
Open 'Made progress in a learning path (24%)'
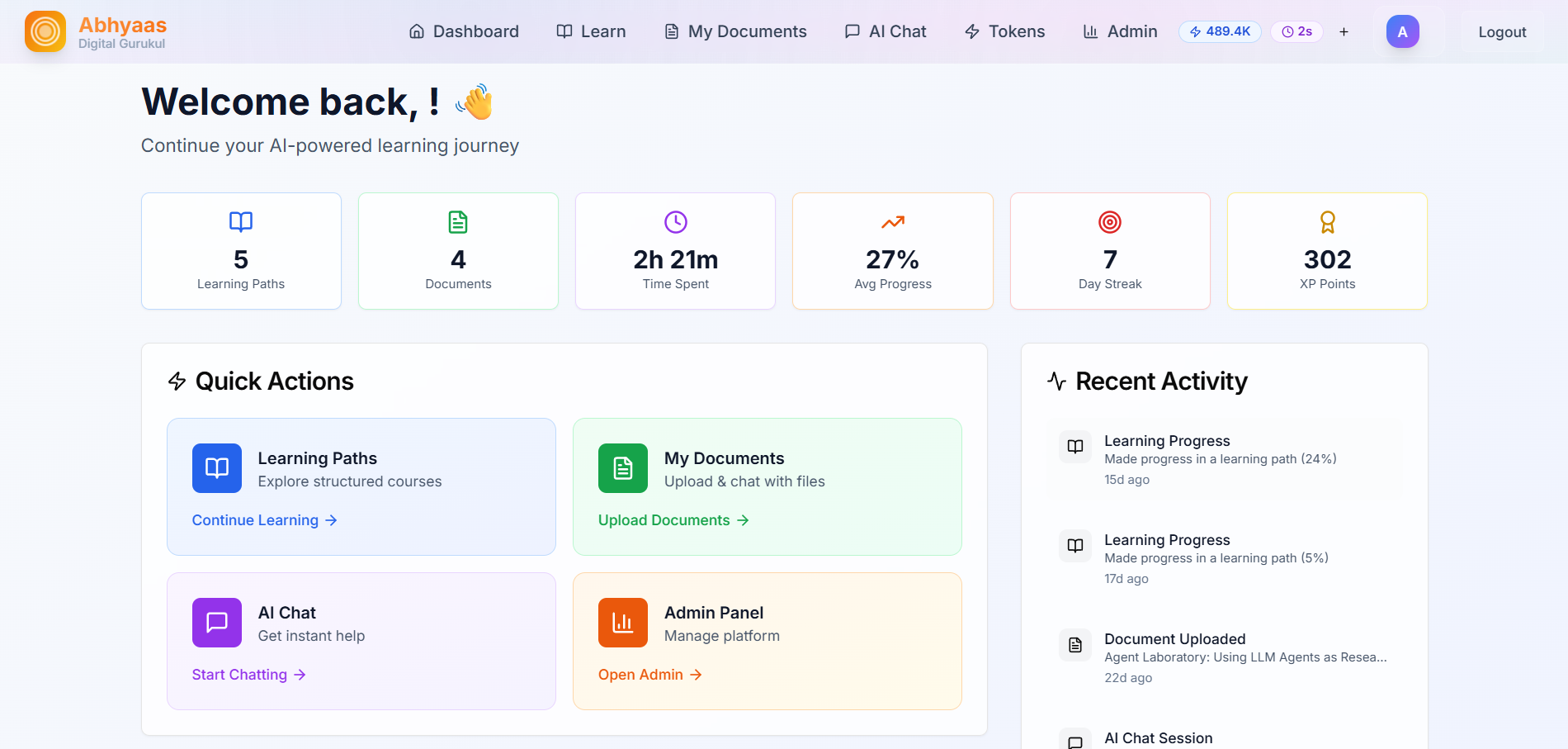(x=1221, y=459)
